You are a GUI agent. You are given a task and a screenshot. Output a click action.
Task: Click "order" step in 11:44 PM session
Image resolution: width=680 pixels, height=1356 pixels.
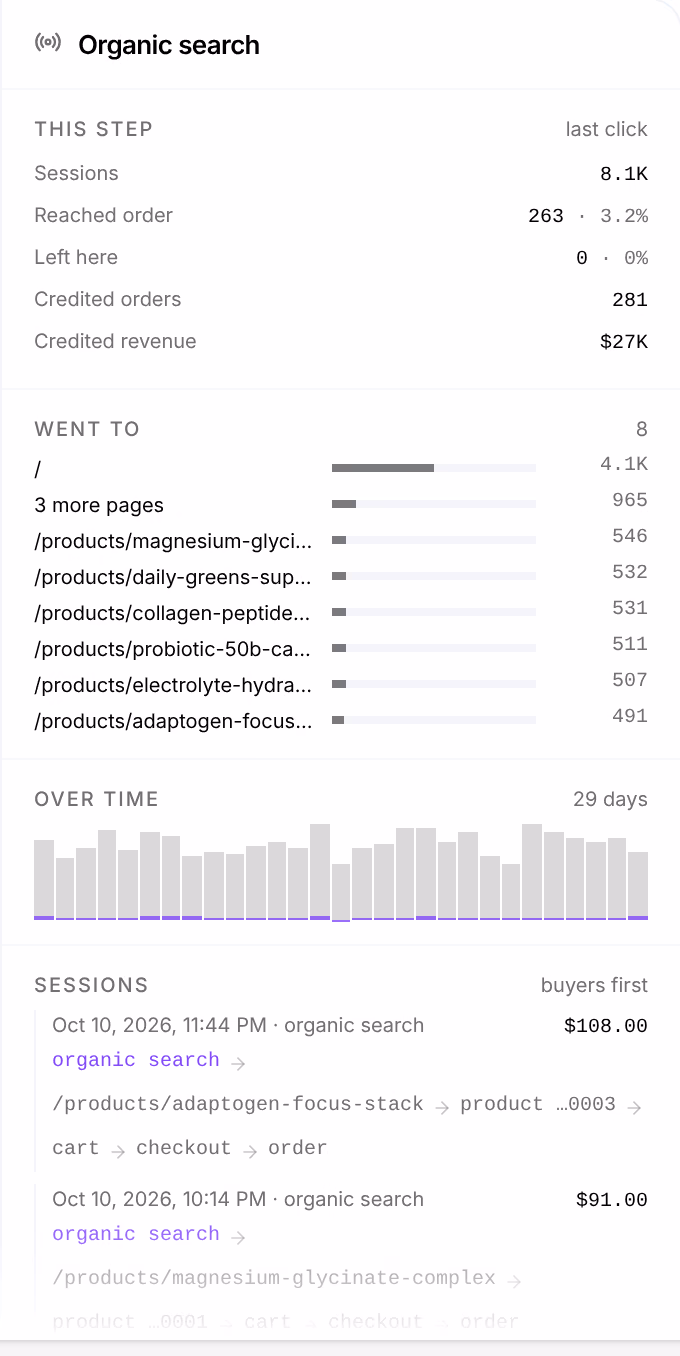[x=298, y=1148]
